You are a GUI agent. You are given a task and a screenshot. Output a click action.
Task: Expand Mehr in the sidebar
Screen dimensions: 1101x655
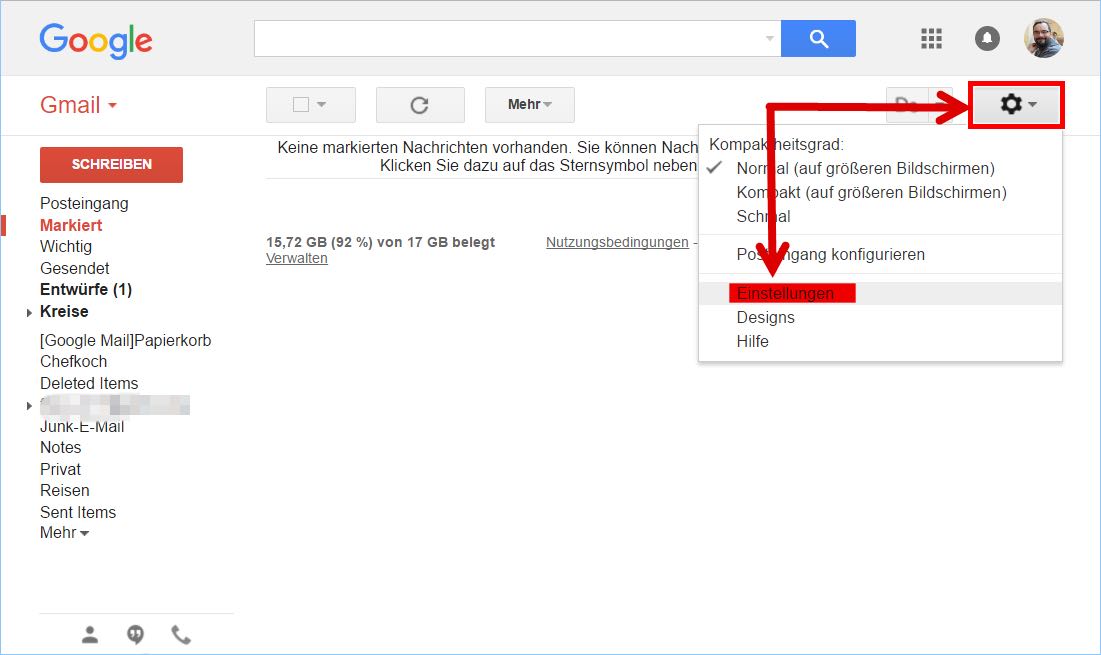[x=65, y=533]
